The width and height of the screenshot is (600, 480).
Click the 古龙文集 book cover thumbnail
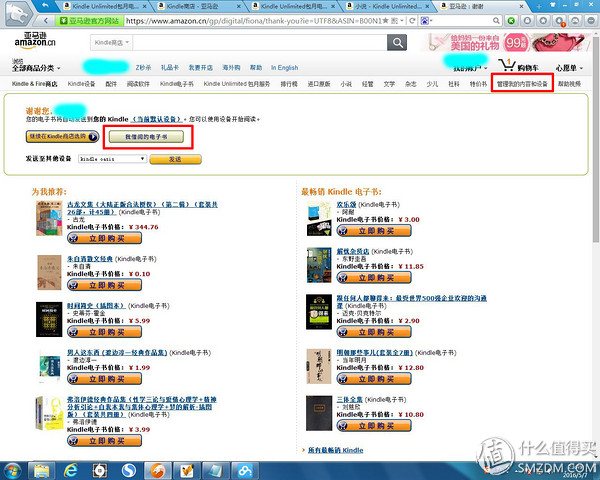click(x=49, y=219)
